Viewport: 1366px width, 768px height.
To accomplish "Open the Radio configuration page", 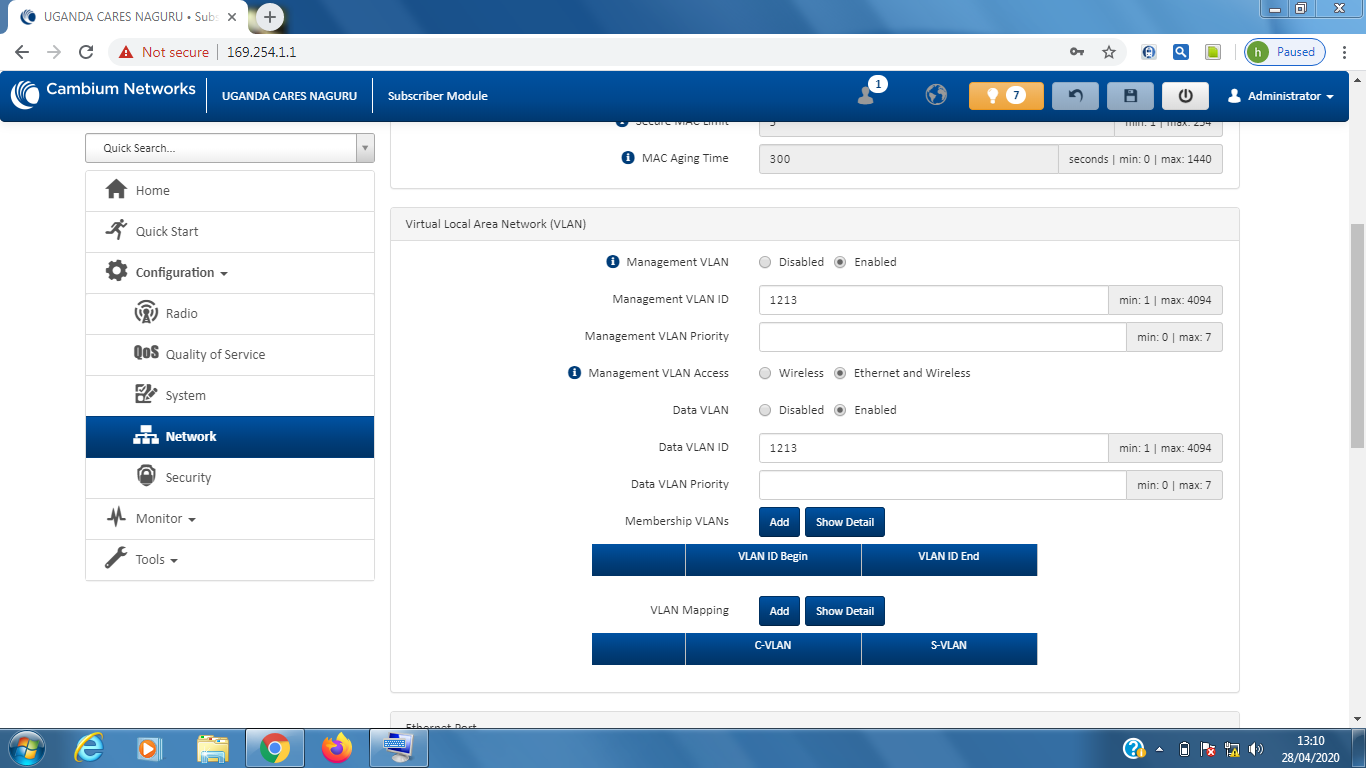I will click(181, 314).
